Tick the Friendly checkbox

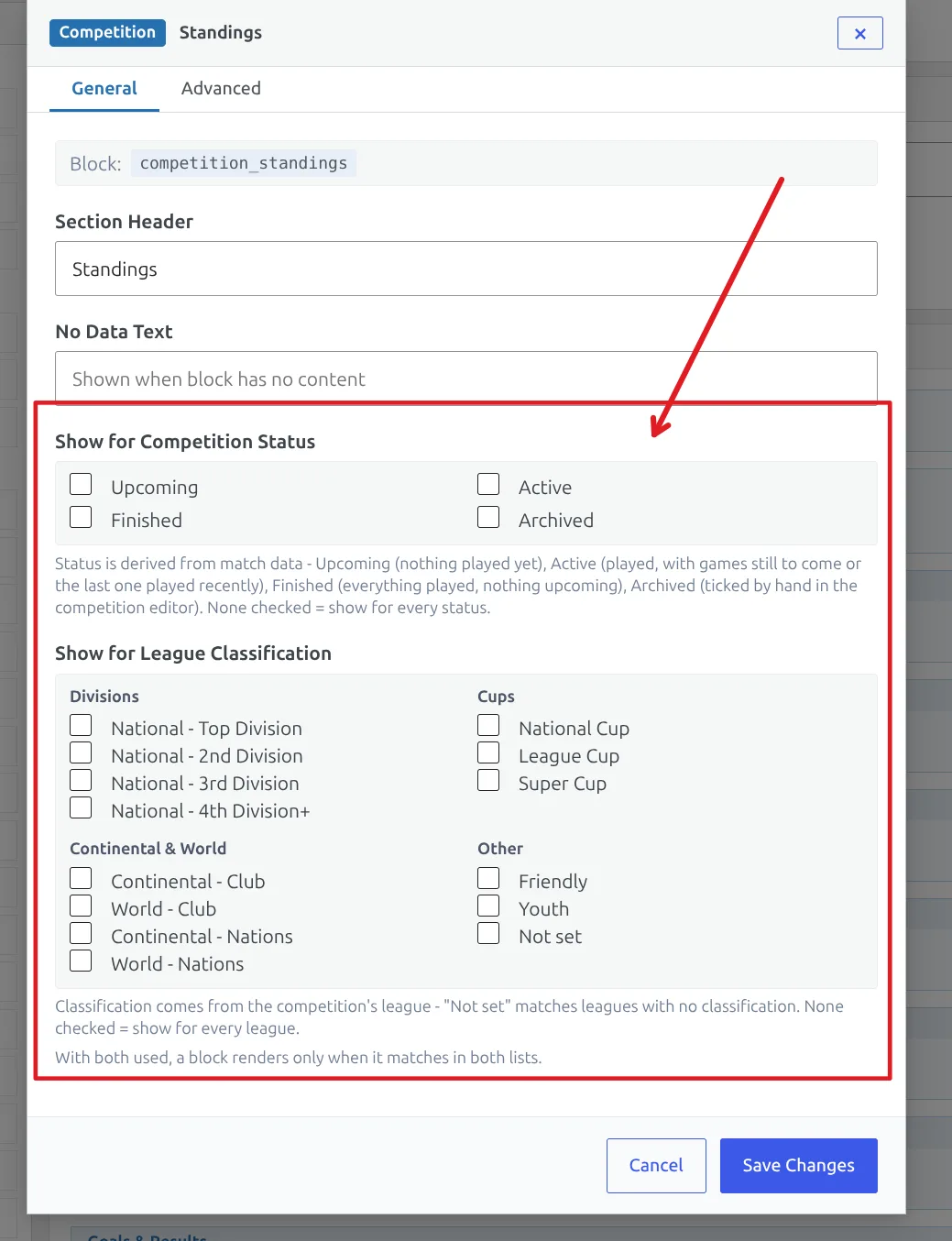[x=488, y=878]
